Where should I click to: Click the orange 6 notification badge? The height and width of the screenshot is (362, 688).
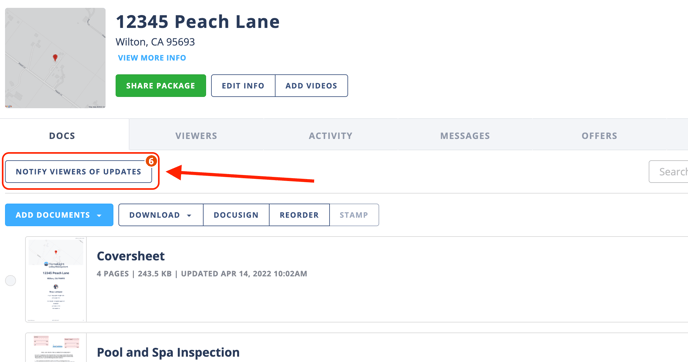(x=151, y=161)
